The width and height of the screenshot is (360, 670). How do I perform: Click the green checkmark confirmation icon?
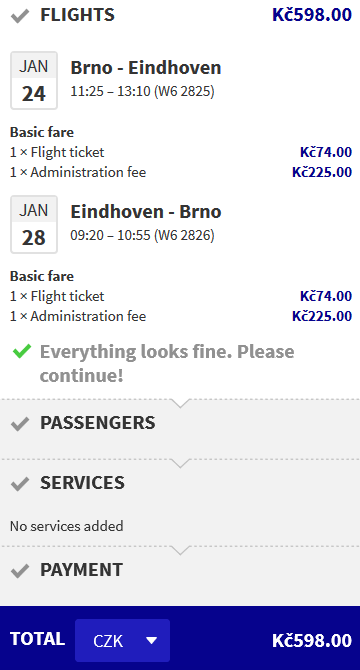click(22, 351)
